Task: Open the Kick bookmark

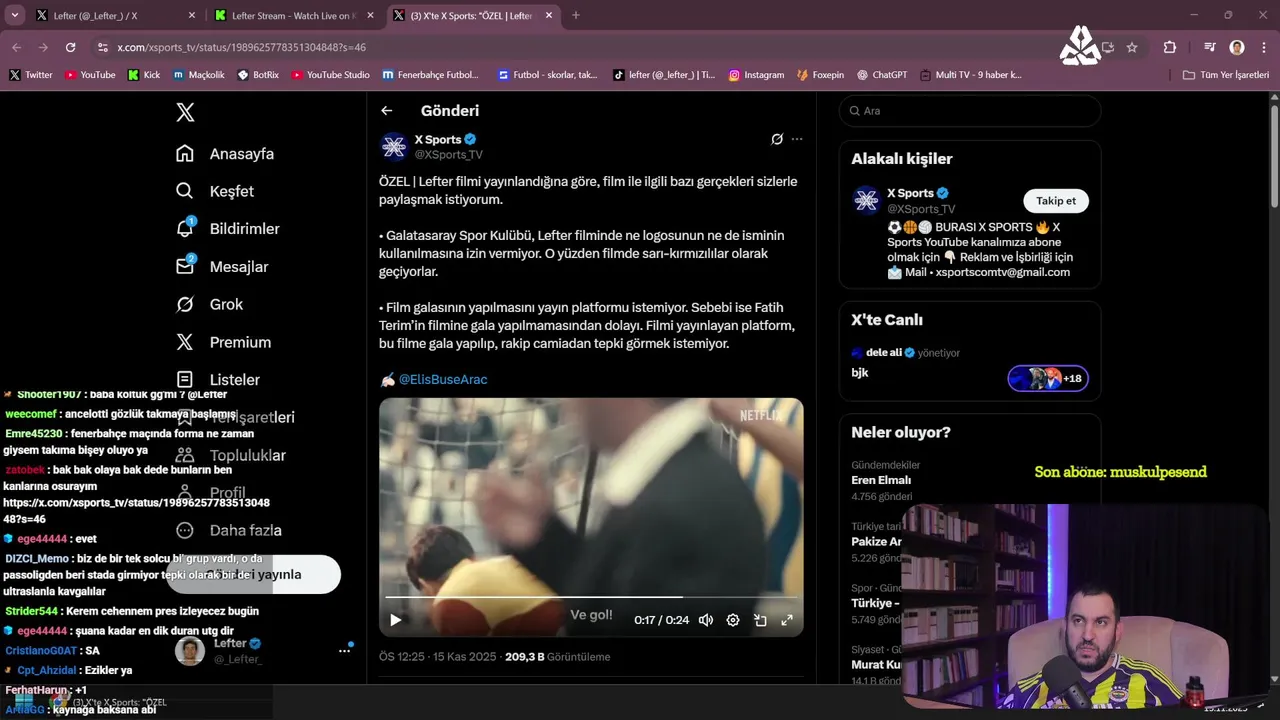Action: pos(144,75)
